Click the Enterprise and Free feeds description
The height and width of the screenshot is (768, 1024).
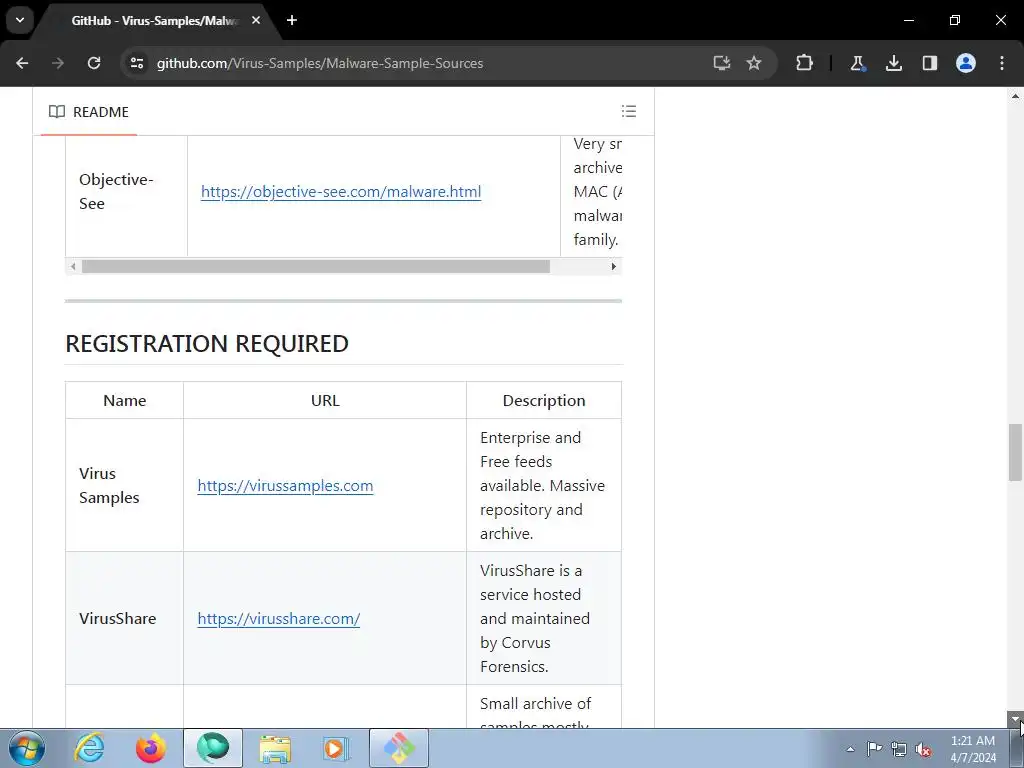tap(543, 485)
